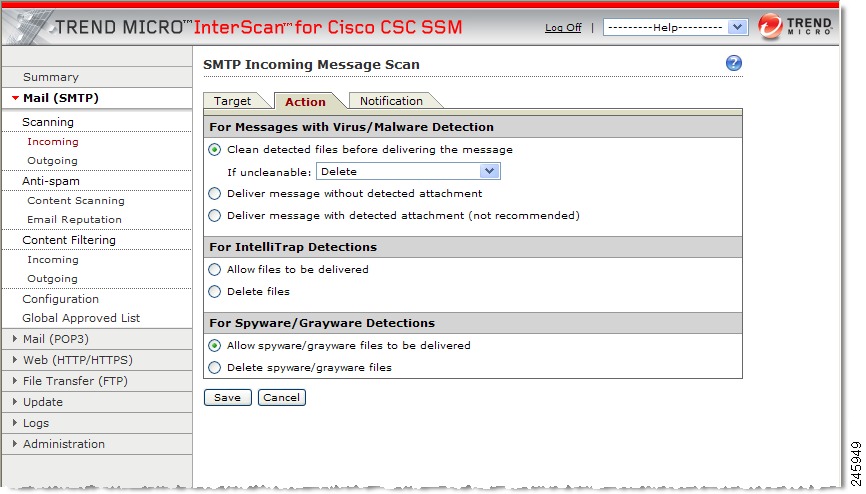Image resolution: width=866 pixels, height=494 pixels.
Task: Select Allow spyware/grayware files to be delivered
Action: point(214,346)
